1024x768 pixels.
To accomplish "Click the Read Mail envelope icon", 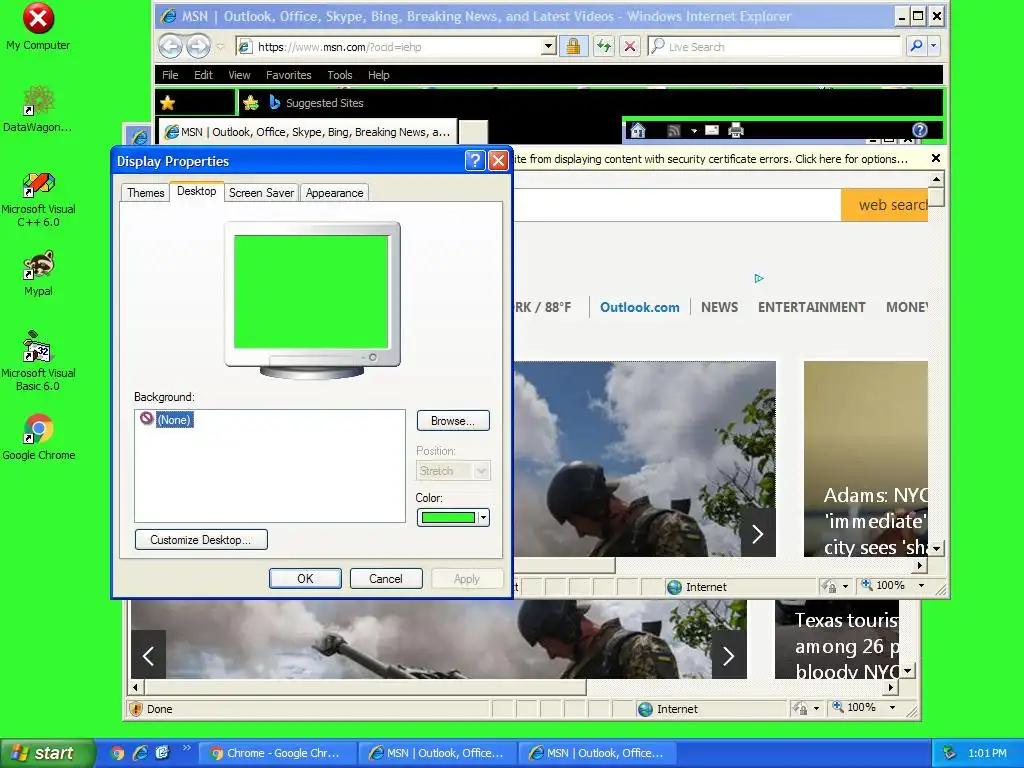I will [x=712, y=130].
